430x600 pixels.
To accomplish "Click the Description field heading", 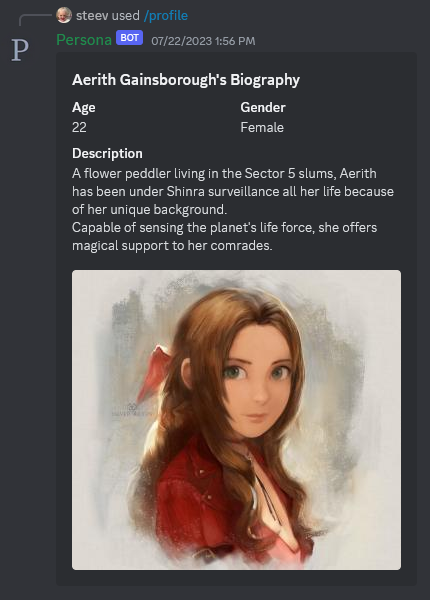I will click(x=107, y=153).
